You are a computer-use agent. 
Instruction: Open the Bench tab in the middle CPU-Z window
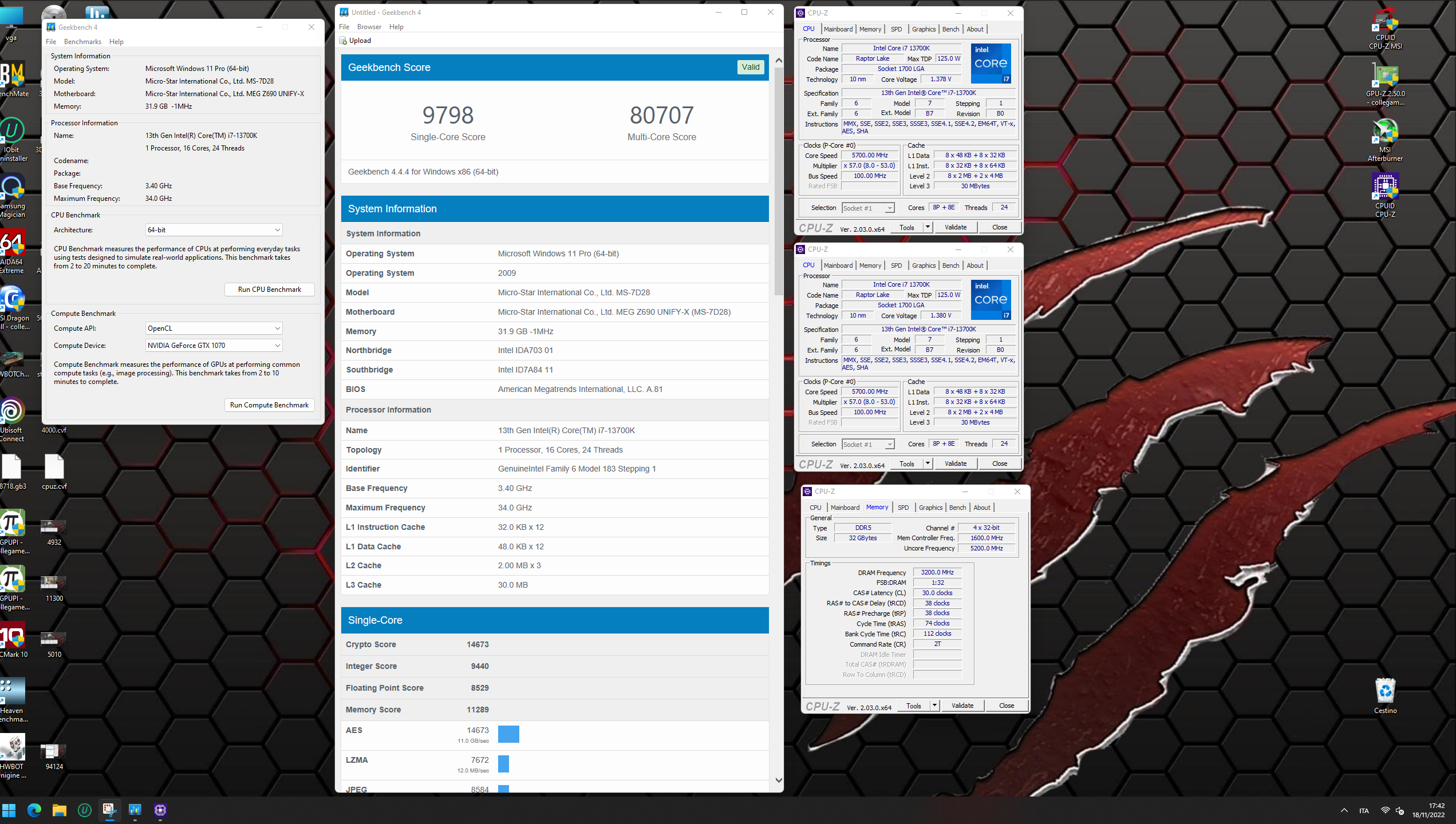coord(950,266)
